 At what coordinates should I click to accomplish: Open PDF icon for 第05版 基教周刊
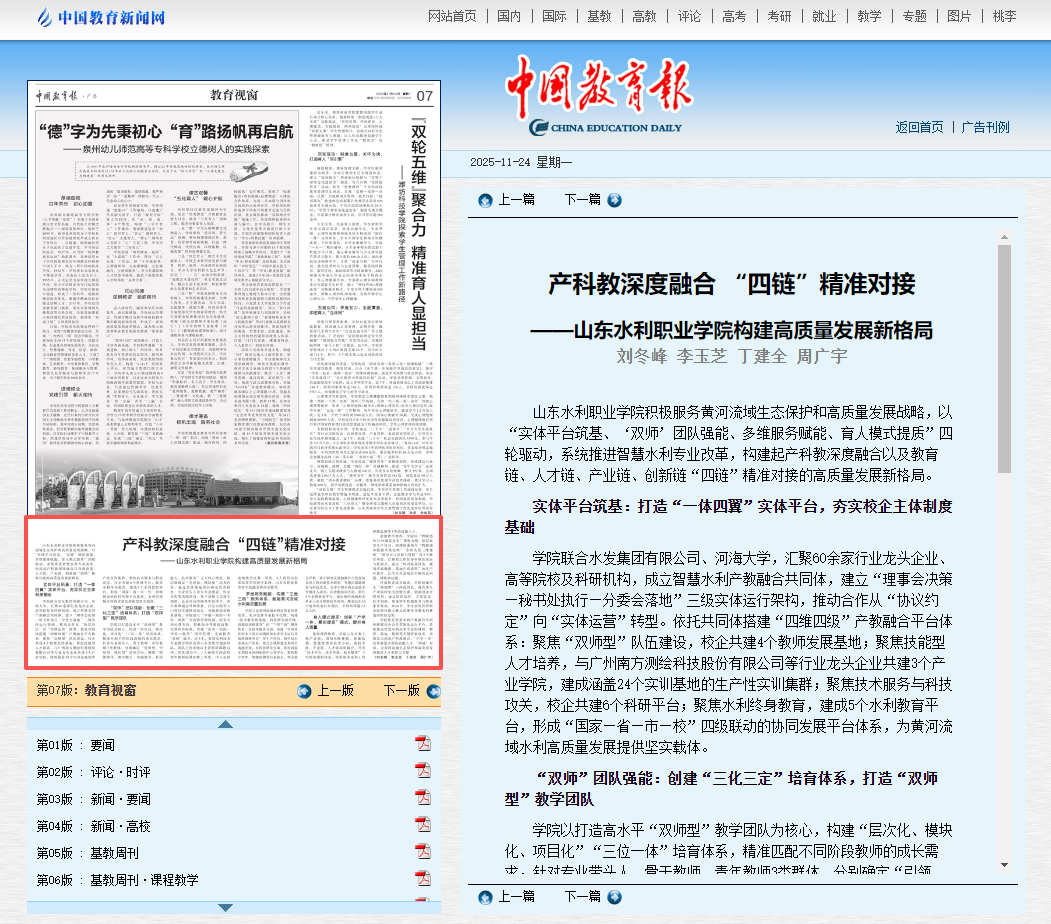point(423,852)
